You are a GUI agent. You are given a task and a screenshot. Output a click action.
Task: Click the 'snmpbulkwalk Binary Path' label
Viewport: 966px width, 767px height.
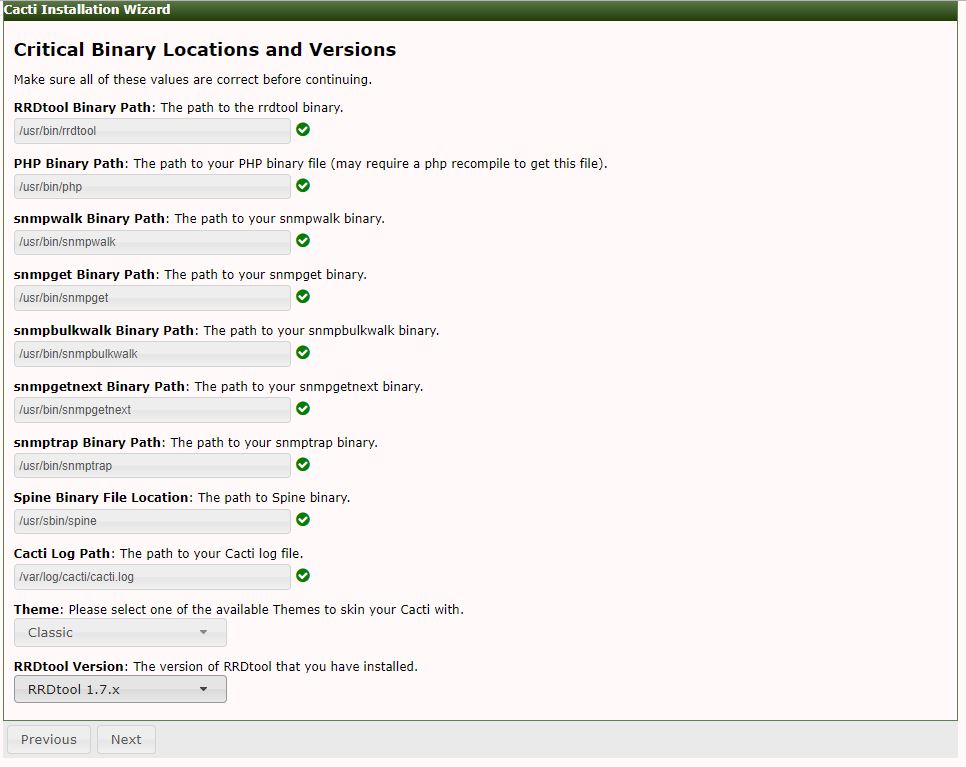tap(104, 331)
